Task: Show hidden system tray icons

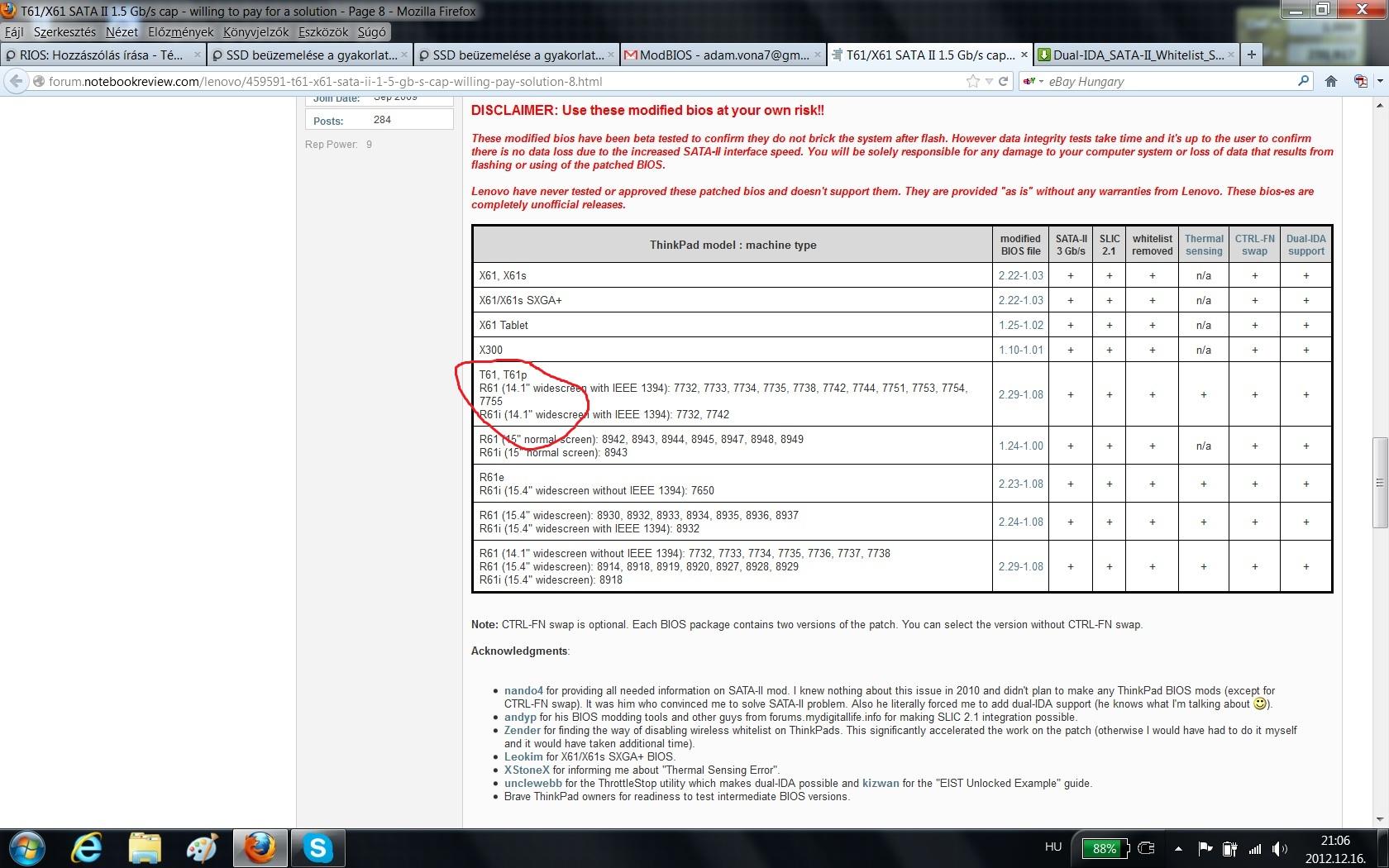Action: (1178, 848)
